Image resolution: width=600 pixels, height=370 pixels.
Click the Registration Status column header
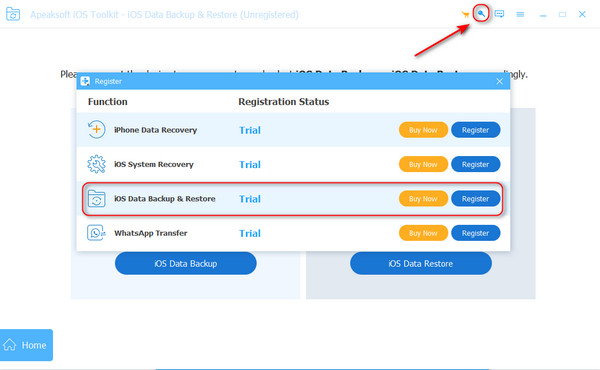tap(284, 101)
